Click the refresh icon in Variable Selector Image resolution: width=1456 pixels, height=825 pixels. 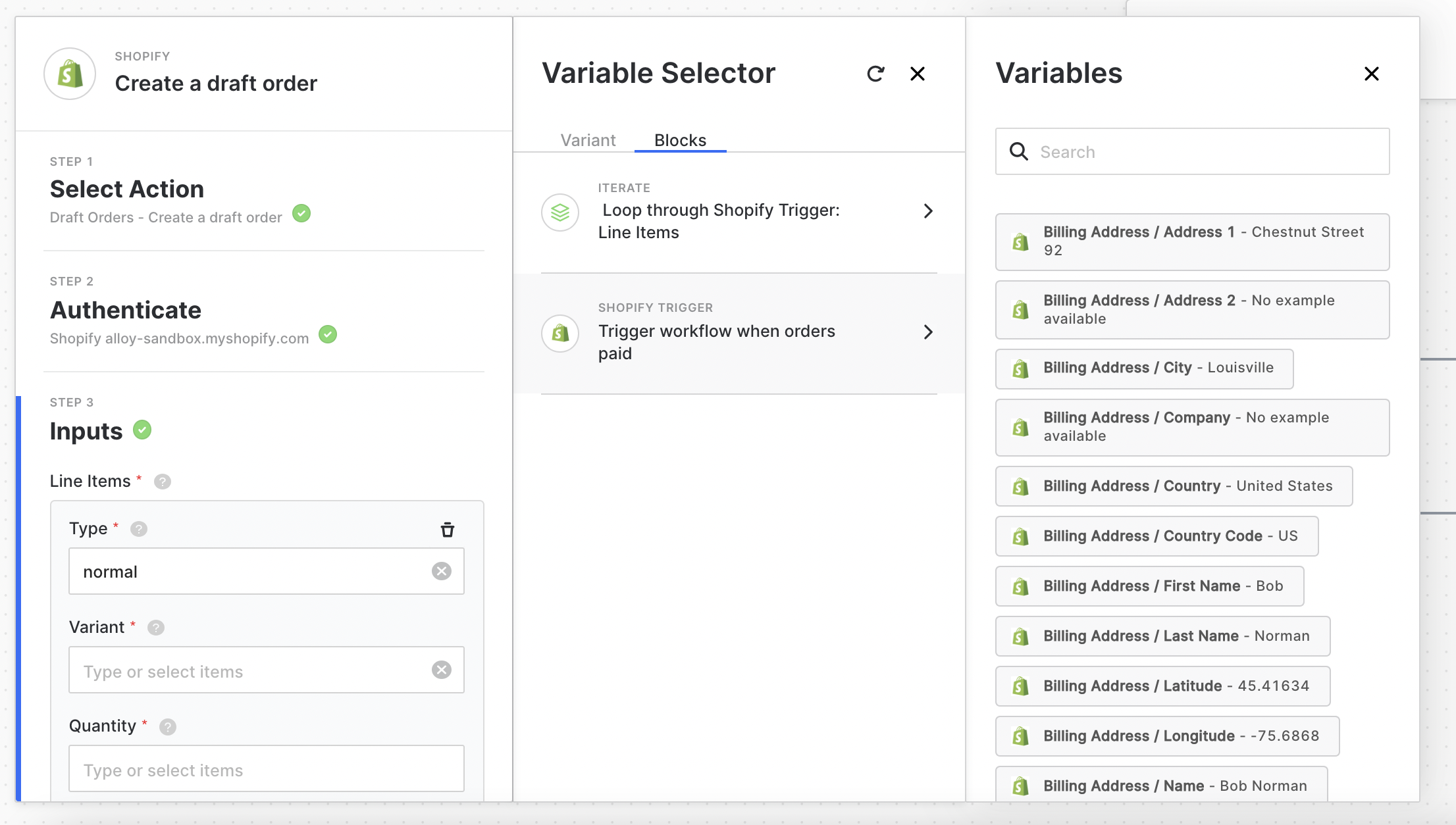point(875,74)
